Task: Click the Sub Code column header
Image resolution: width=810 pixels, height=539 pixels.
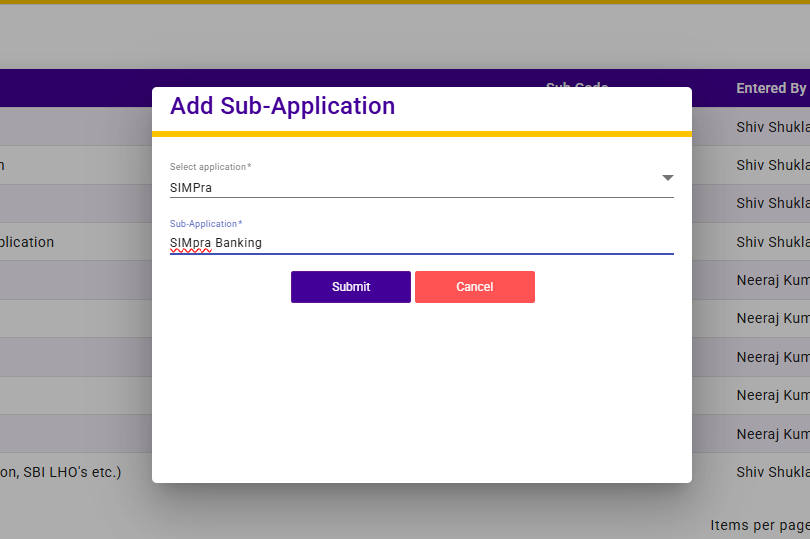Action: click(577, 84)
